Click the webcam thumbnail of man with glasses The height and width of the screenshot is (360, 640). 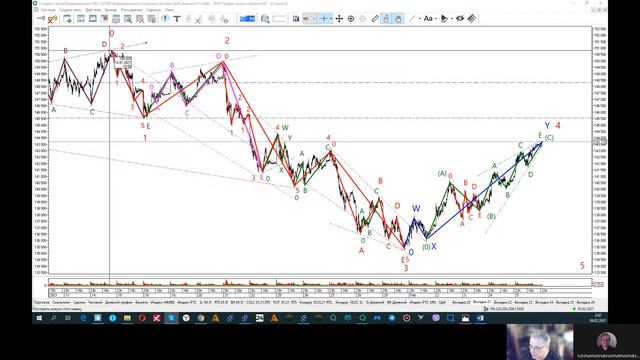click(540, 342)
